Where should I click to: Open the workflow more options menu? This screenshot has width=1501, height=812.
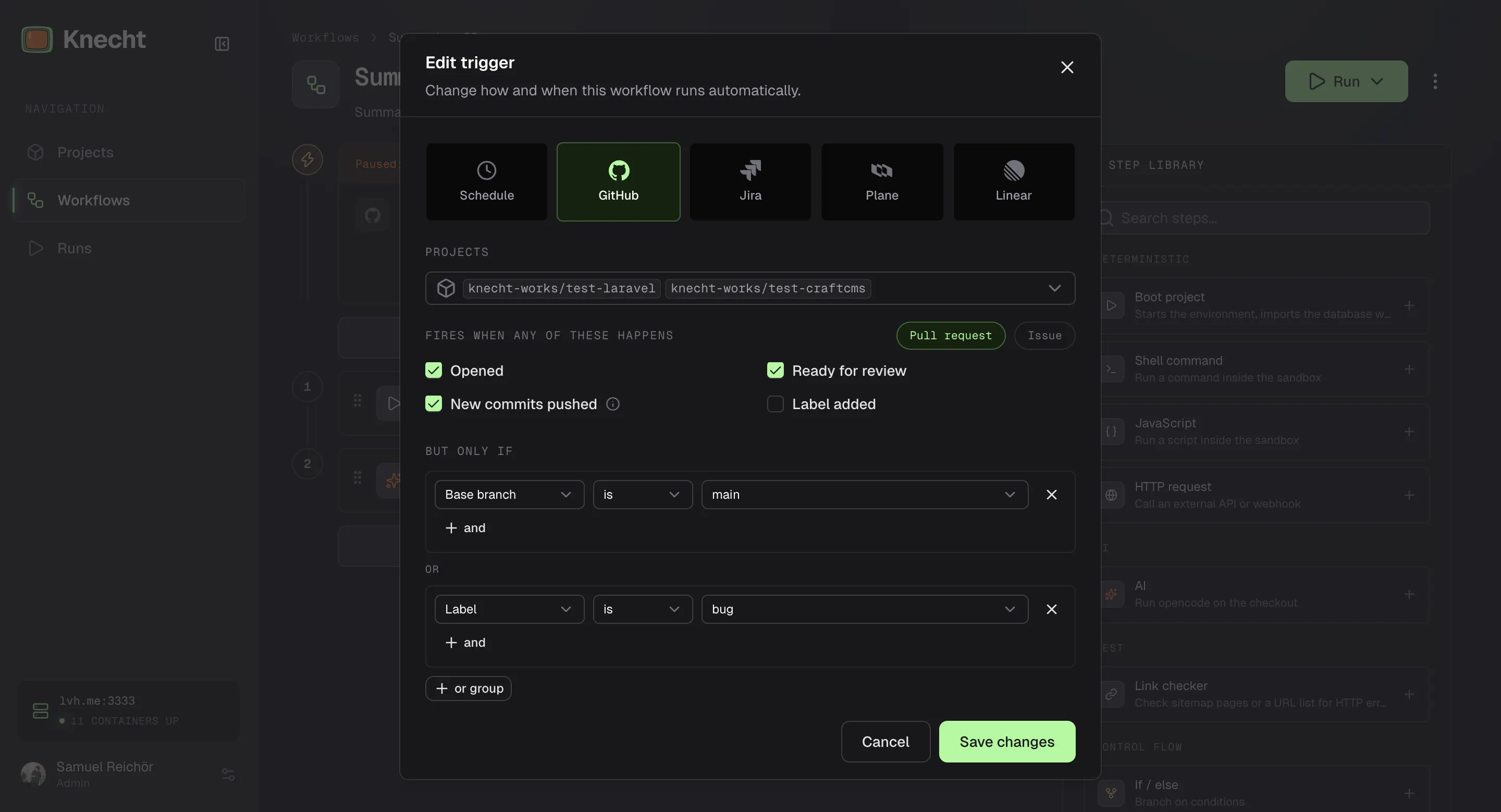(x=1435, y=81)
